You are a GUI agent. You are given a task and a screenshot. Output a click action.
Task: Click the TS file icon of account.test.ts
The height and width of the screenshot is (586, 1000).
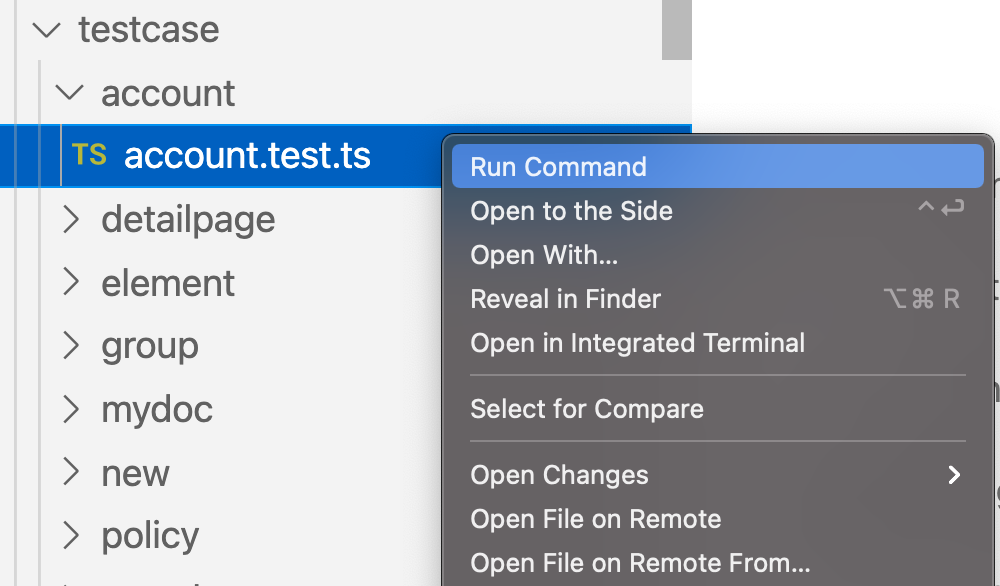[x=89, y=155]
